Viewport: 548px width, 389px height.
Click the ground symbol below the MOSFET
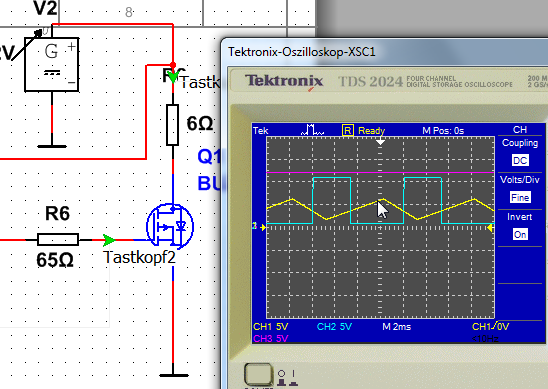[173, 375]
